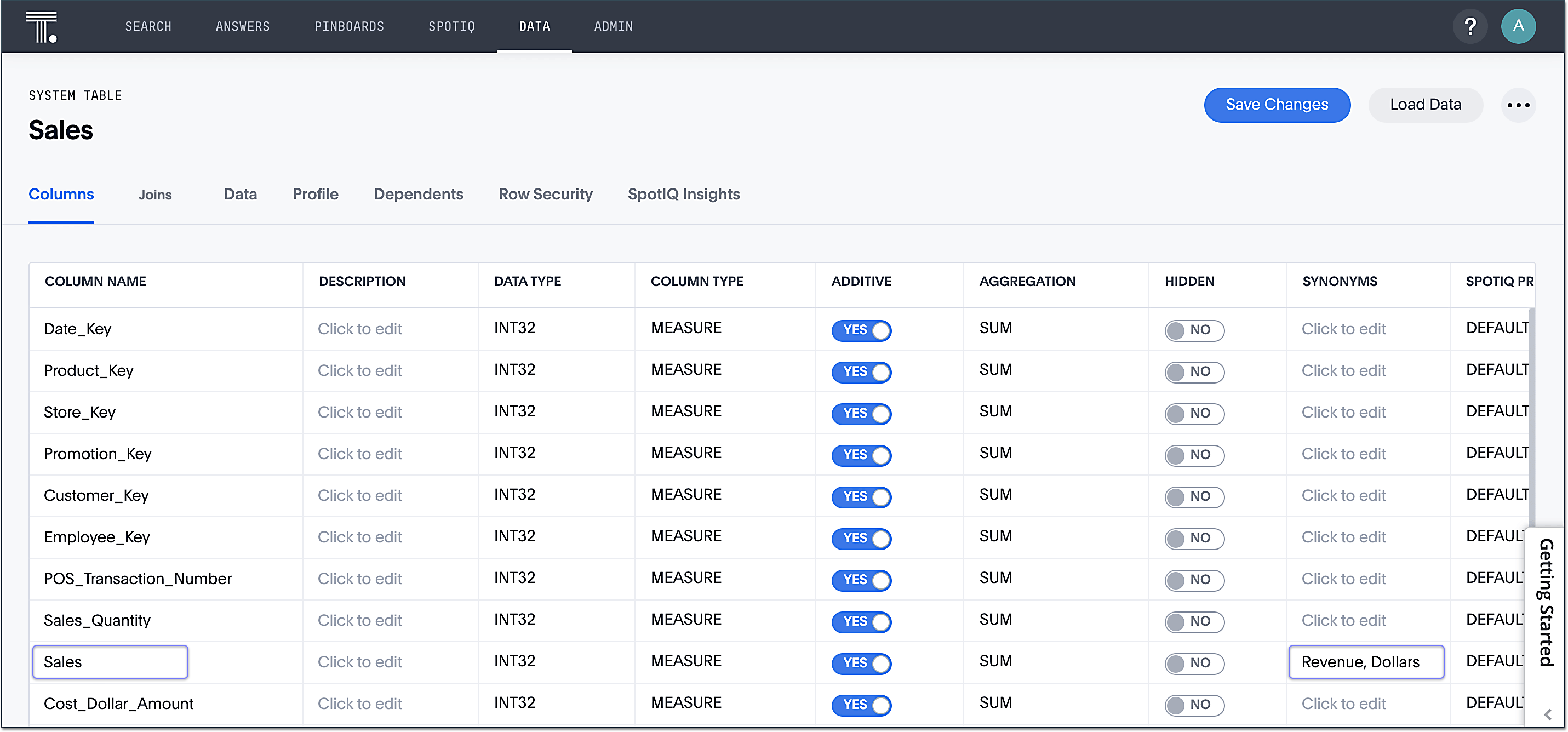Image resolution: width=1568 pixels, height=732 pixels.
Task: Edit synonyms field for Sales column
Action: click(x=1367, y=662)
